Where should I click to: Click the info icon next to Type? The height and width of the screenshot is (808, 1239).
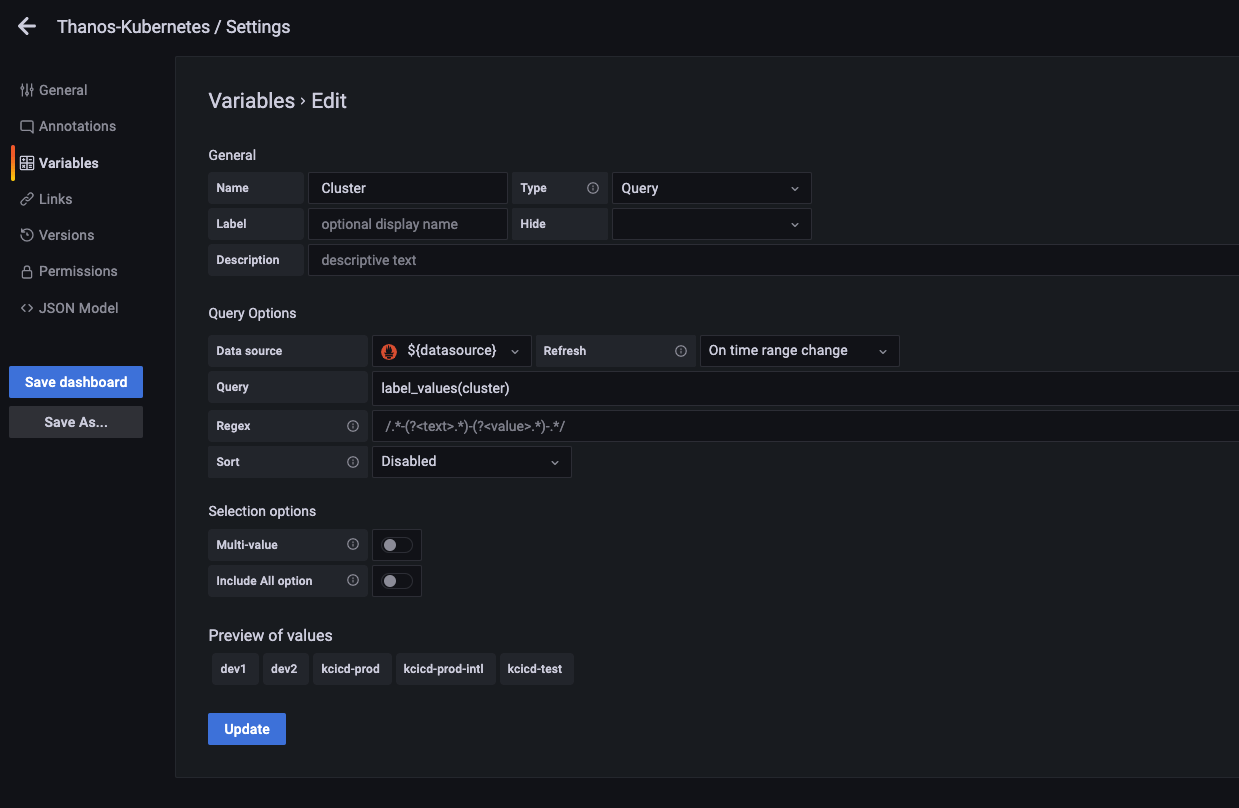(x=593, y=188)
